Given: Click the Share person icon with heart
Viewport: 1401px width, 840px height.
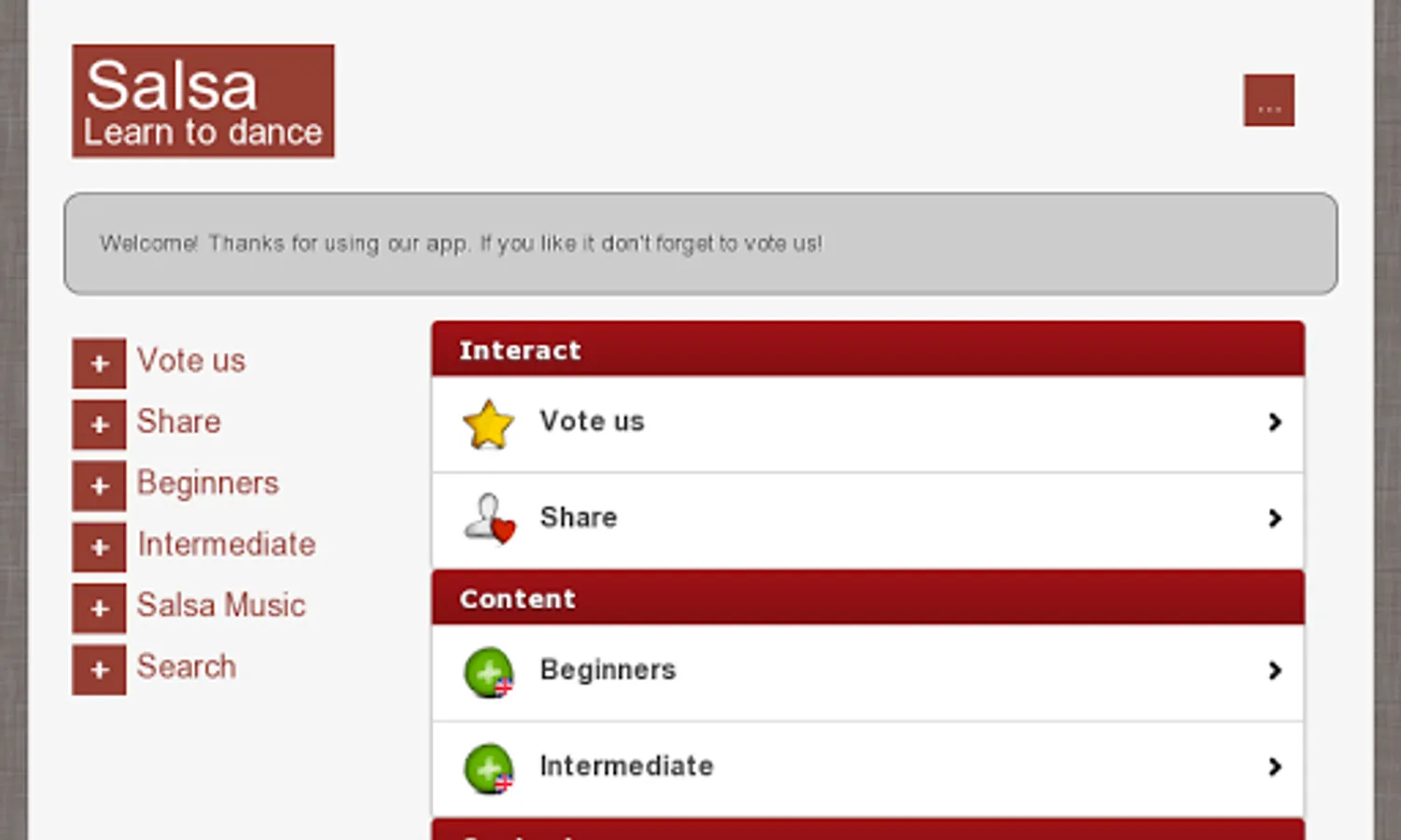Looking at the screenshot, I should coord(488,520).
